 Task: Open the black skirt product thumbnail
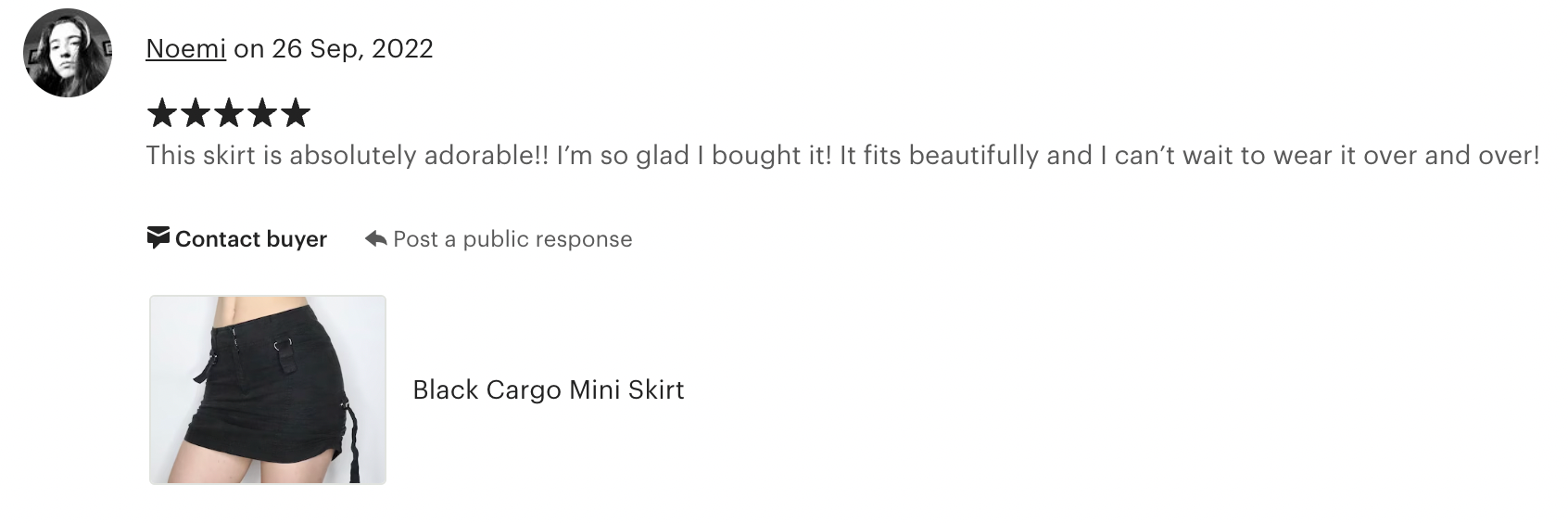[x=268, y=389]
